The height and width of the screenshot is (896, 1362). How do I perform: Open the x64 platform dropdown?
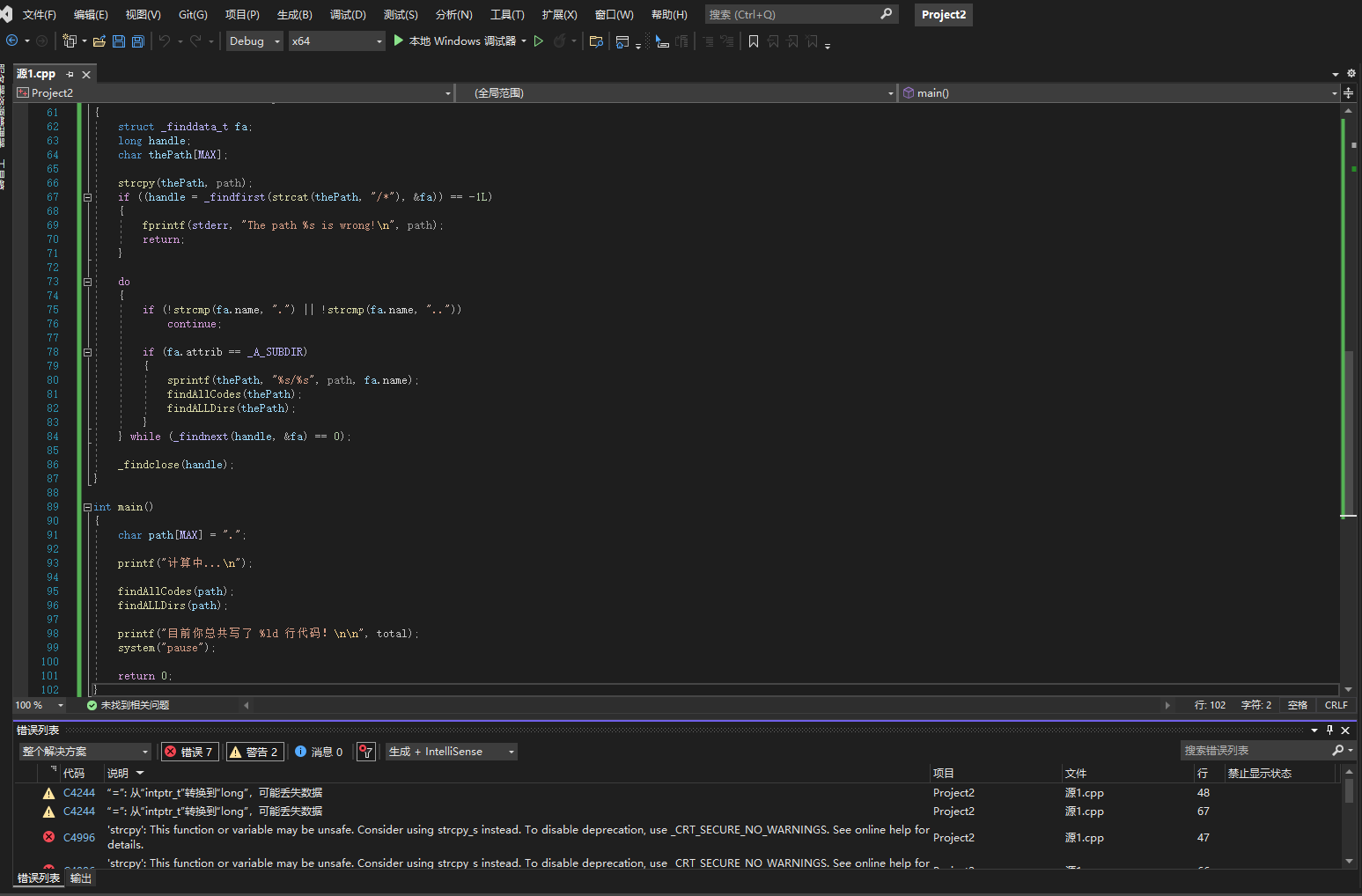coord(337,40)
